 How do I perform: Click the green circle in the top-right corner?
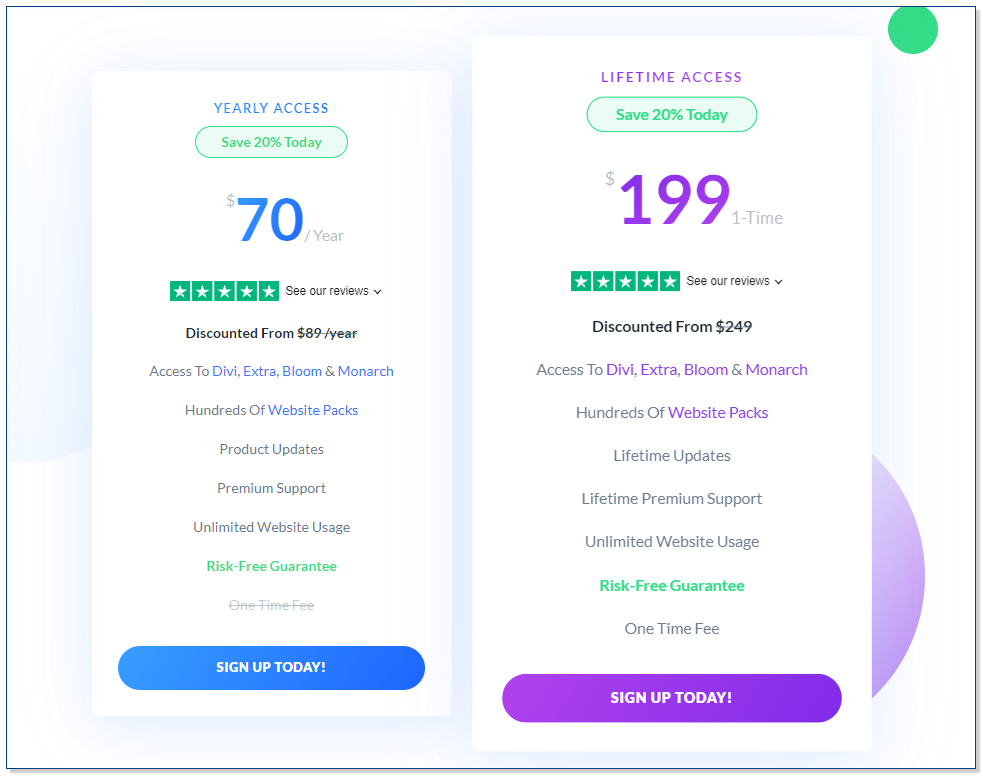[x=911, y=30]
